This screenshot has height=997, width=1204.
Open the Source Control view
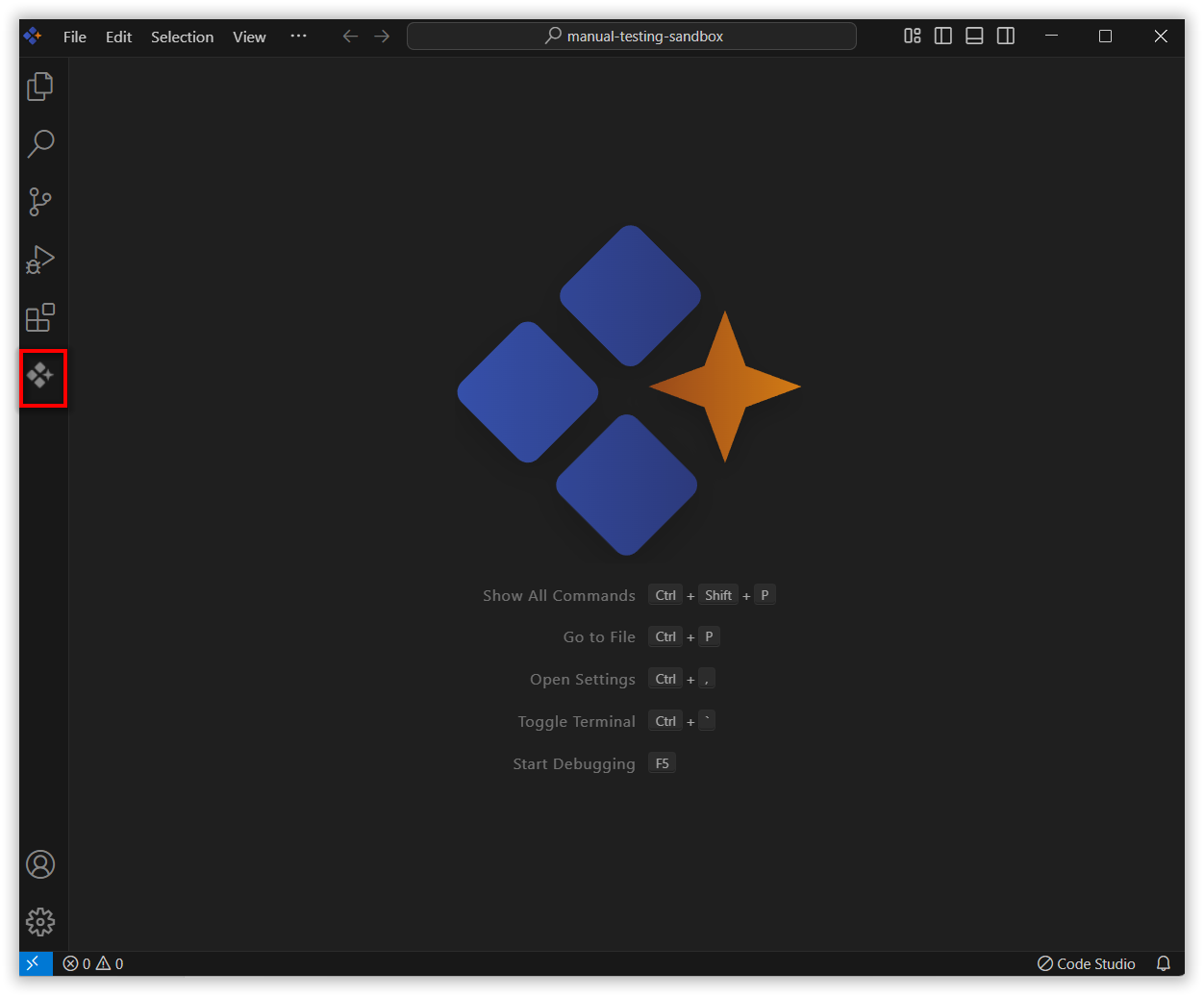[x=40, y=202]
